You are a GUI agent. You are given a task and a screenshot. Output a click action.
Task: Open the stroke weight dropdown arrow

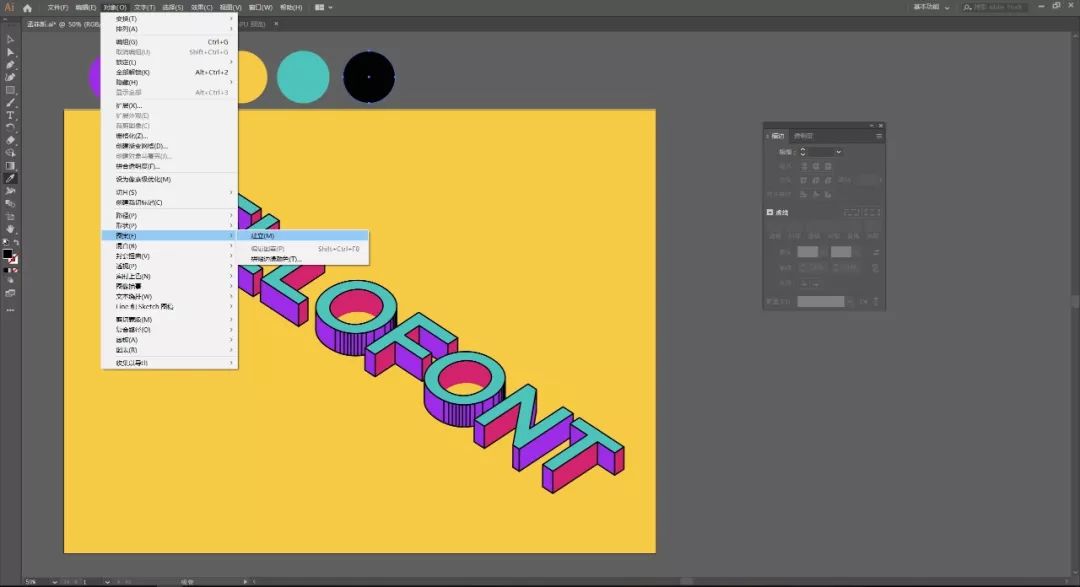838,152
